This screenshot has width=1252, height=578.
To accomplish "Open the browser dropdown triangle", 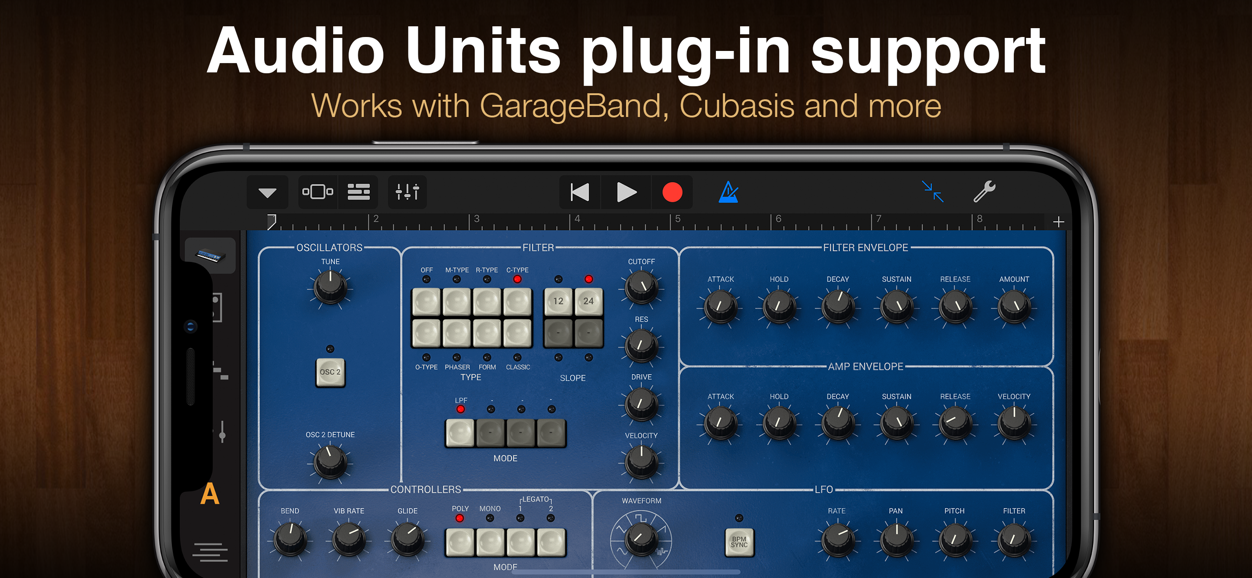I will click(x=267, y=193).
